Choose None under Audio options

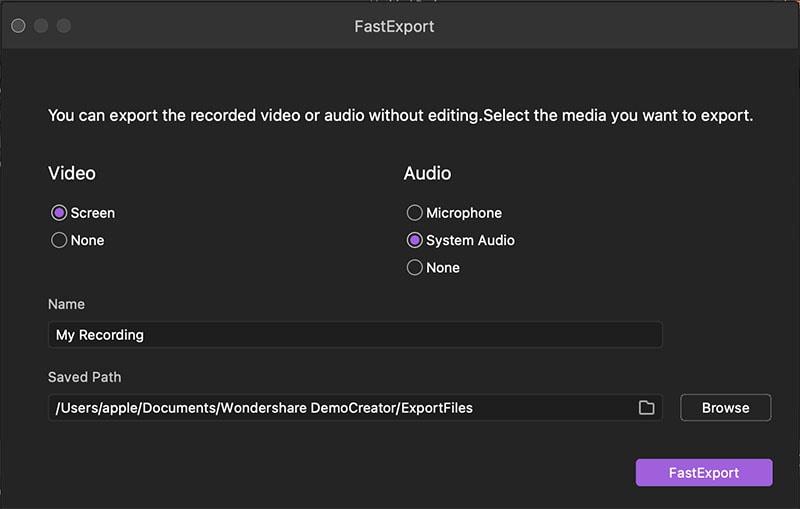[x=414, y=267]
